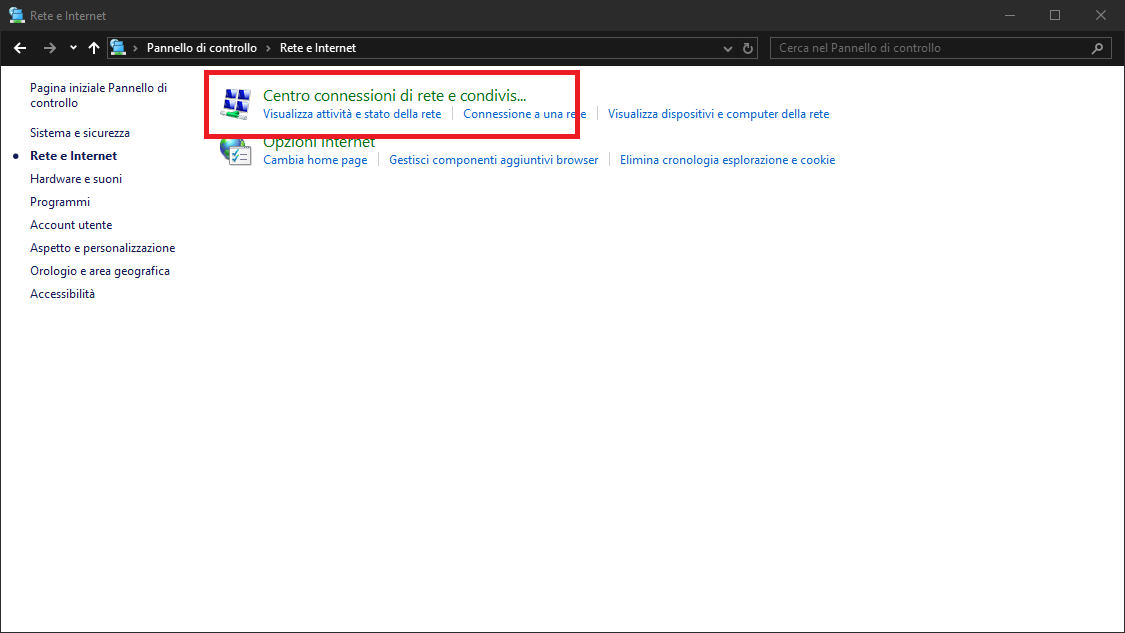1125x633 pixels.
Task: Click the Opzioni Internet globe icon
Action: (236, 151)
